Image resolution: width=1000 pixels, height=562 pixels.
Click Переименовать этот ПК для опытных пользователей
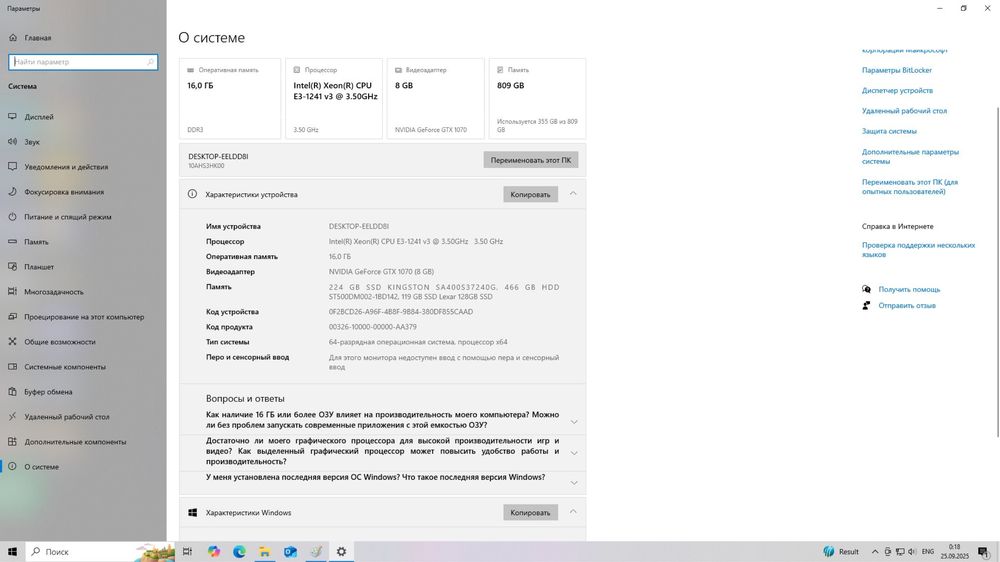coord(909,186)
